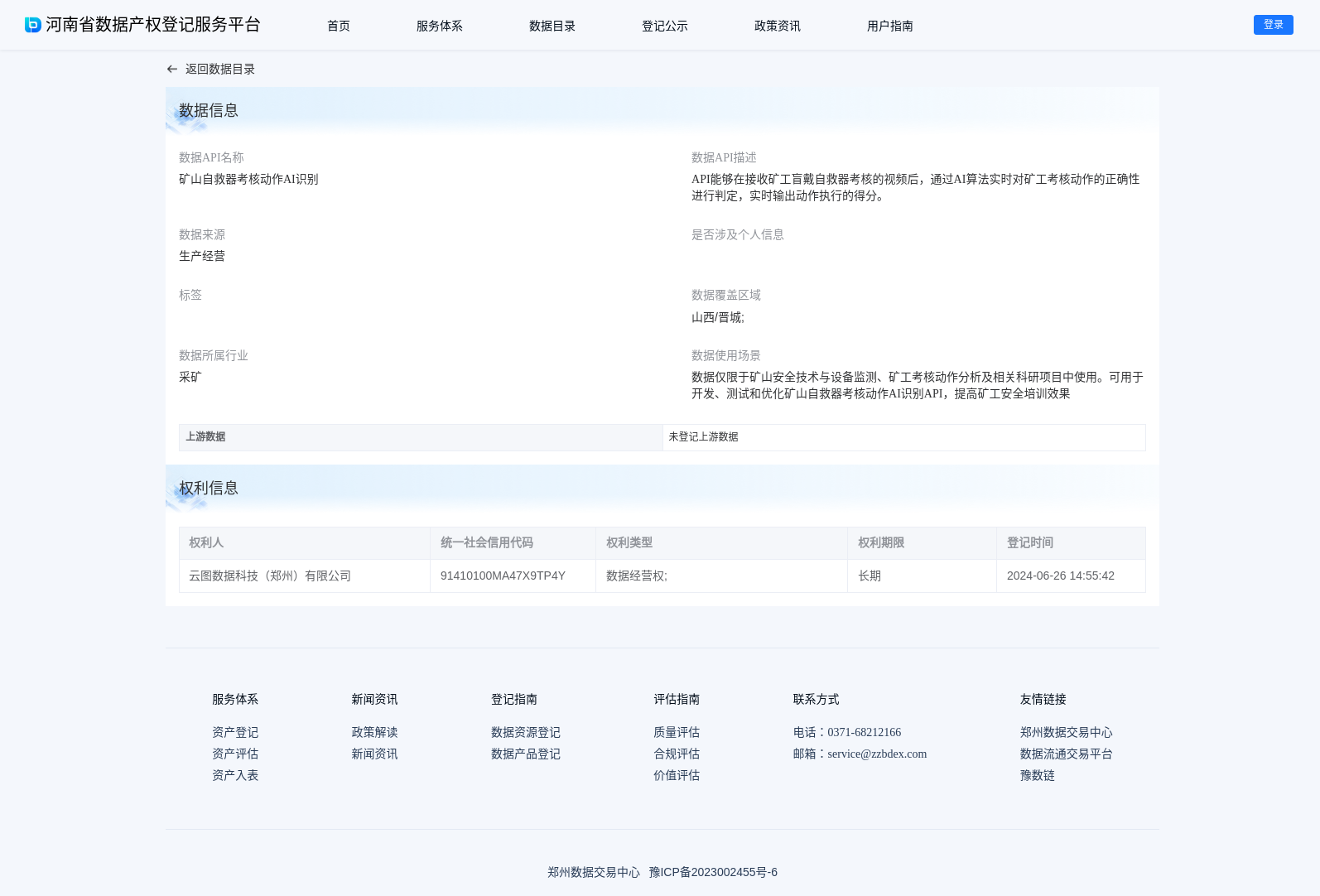
Task: Open footer link 数据资源登记
Action: [526, 732]
